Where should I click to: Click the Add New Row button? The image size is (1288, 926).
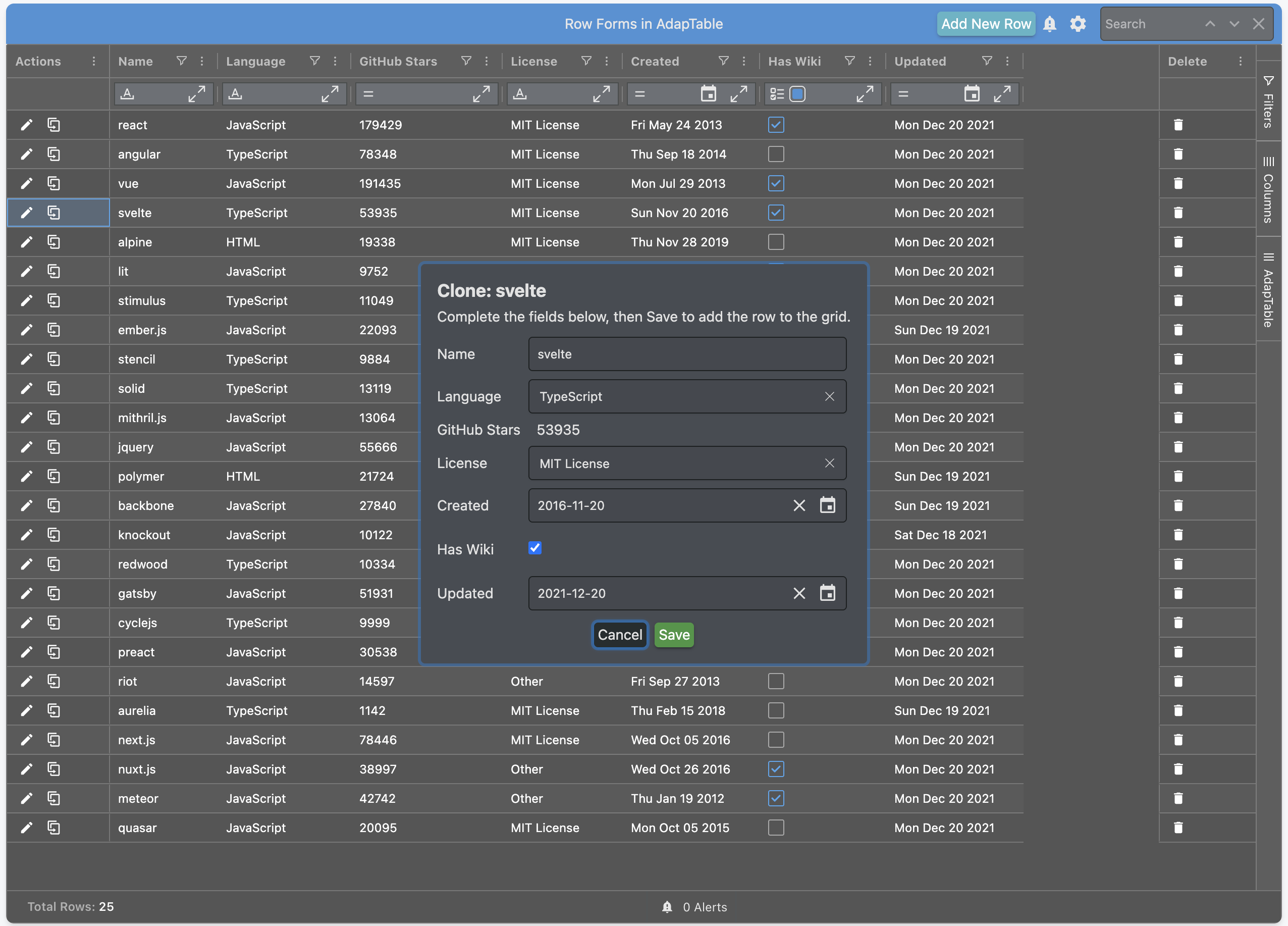click(986, 24)
